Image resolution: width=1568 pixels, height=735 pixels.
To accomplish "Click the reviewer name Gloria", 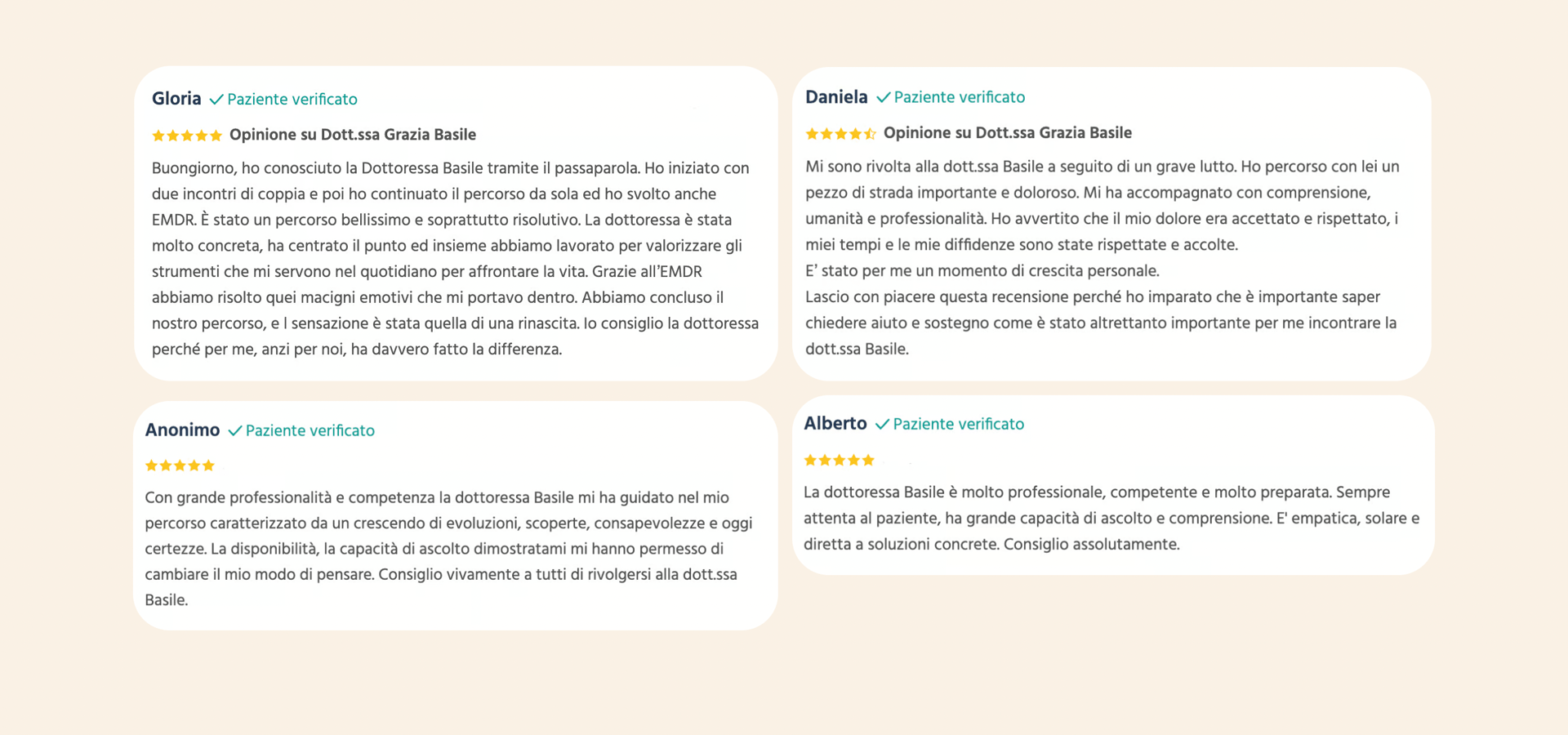I will click(176, 99).
